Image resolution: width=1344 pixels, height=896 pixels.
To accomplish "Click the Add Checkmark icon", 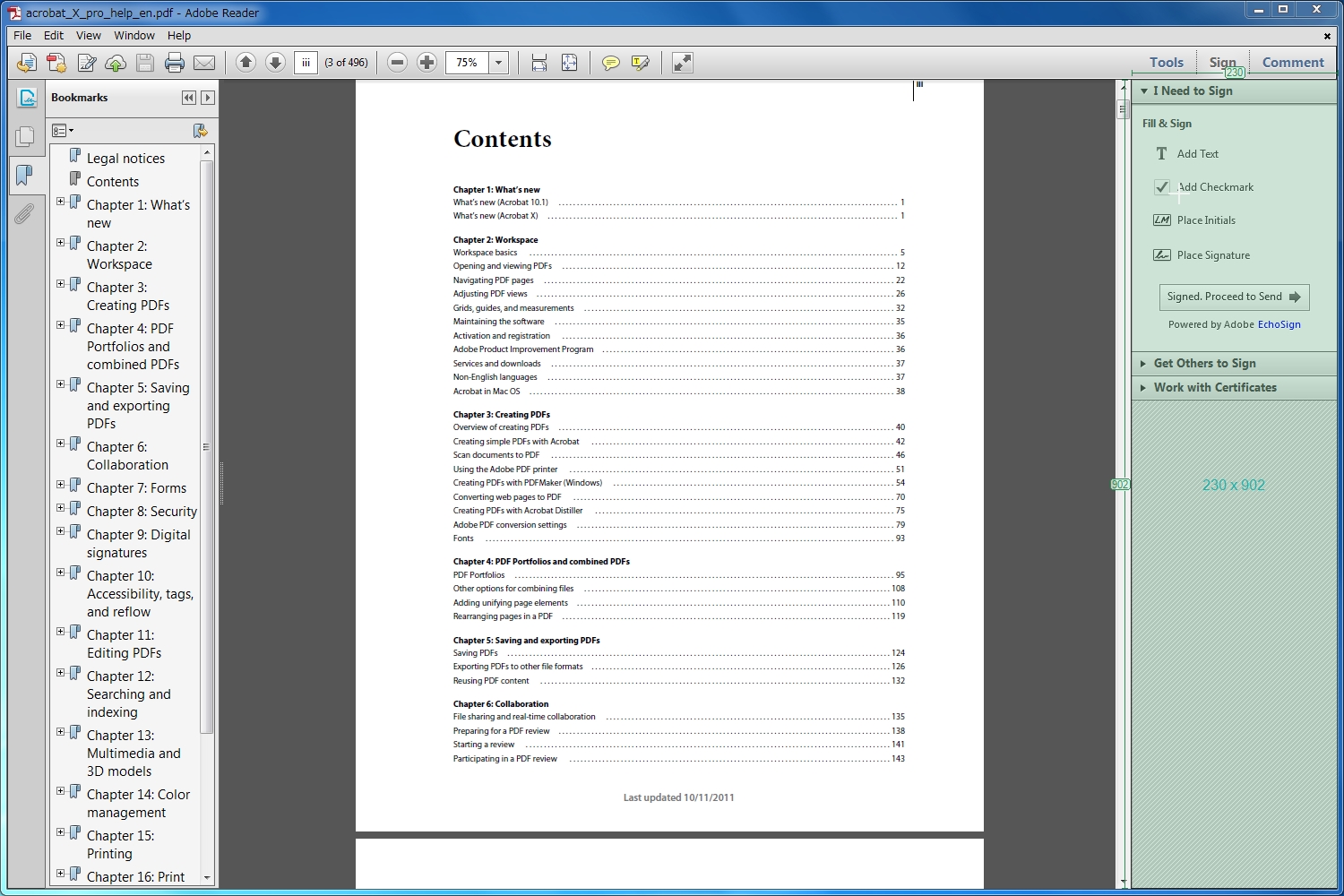I will [1162, 187].
